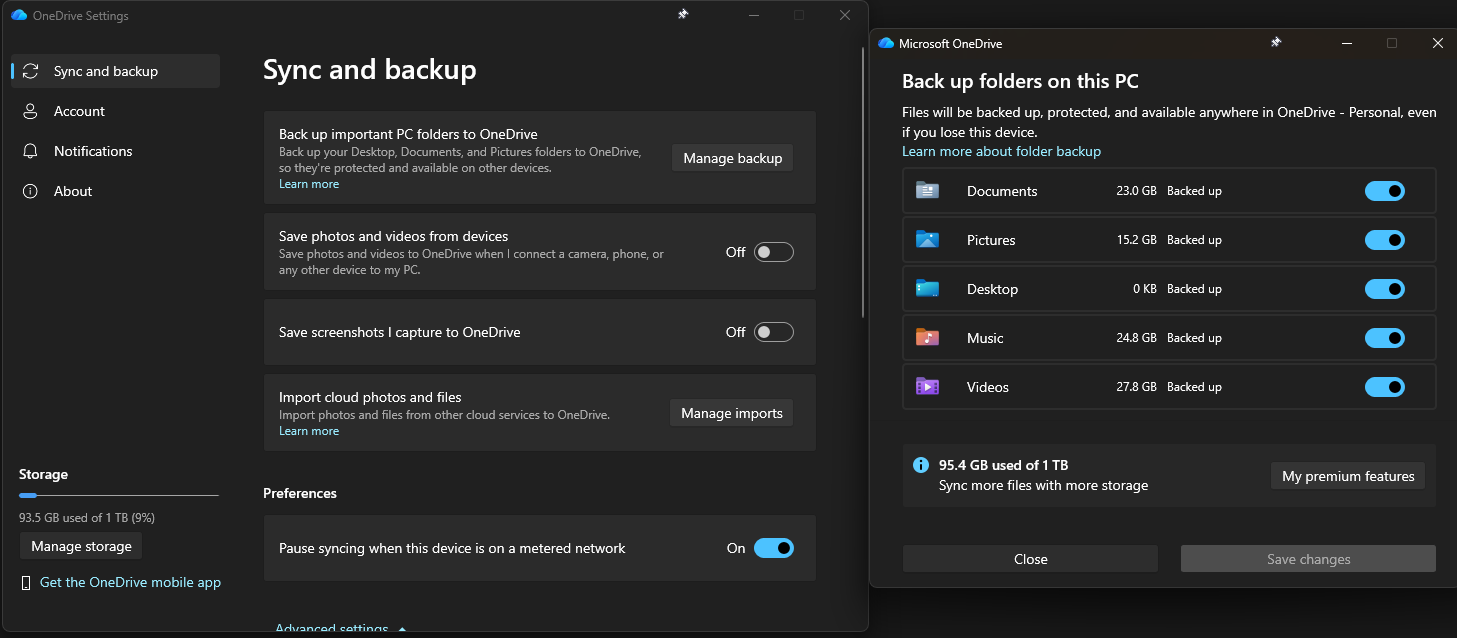Viewport: 1457px width, 638px height.
Task: Click the Pictures folder icon
Action: click(x=927, y=240)
